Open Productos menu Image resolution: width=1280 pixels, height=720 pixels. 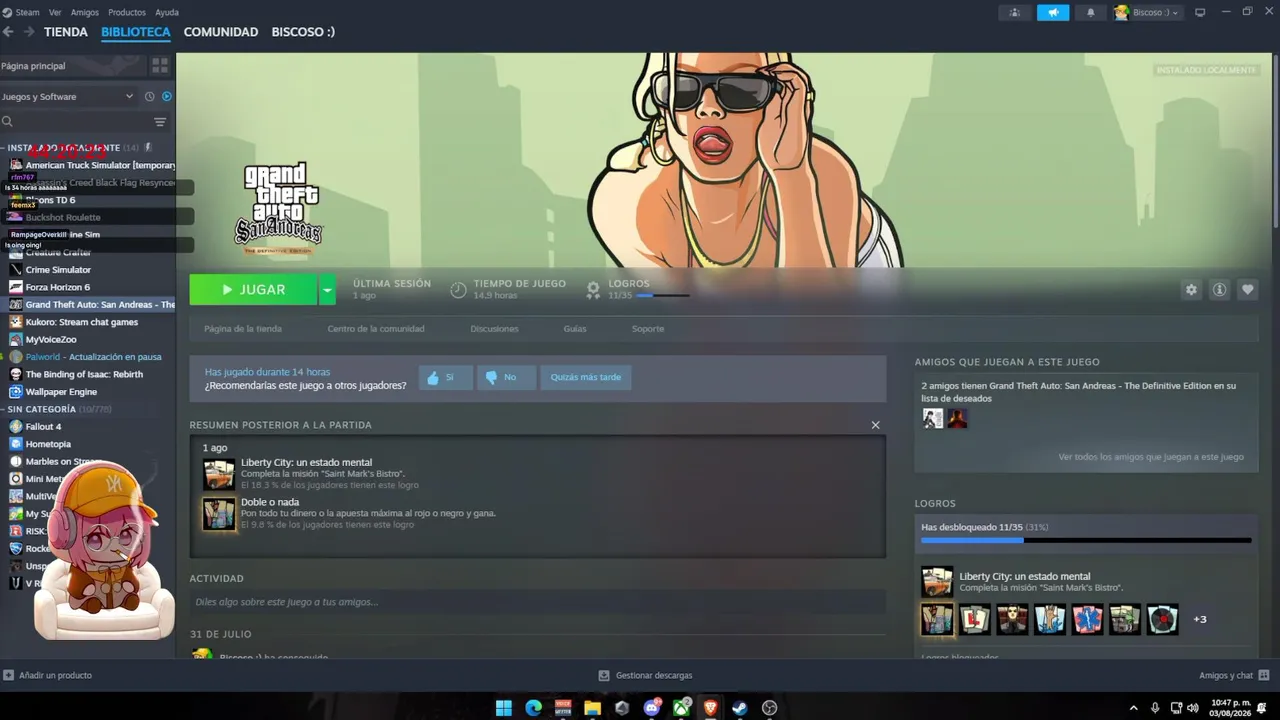127,12
